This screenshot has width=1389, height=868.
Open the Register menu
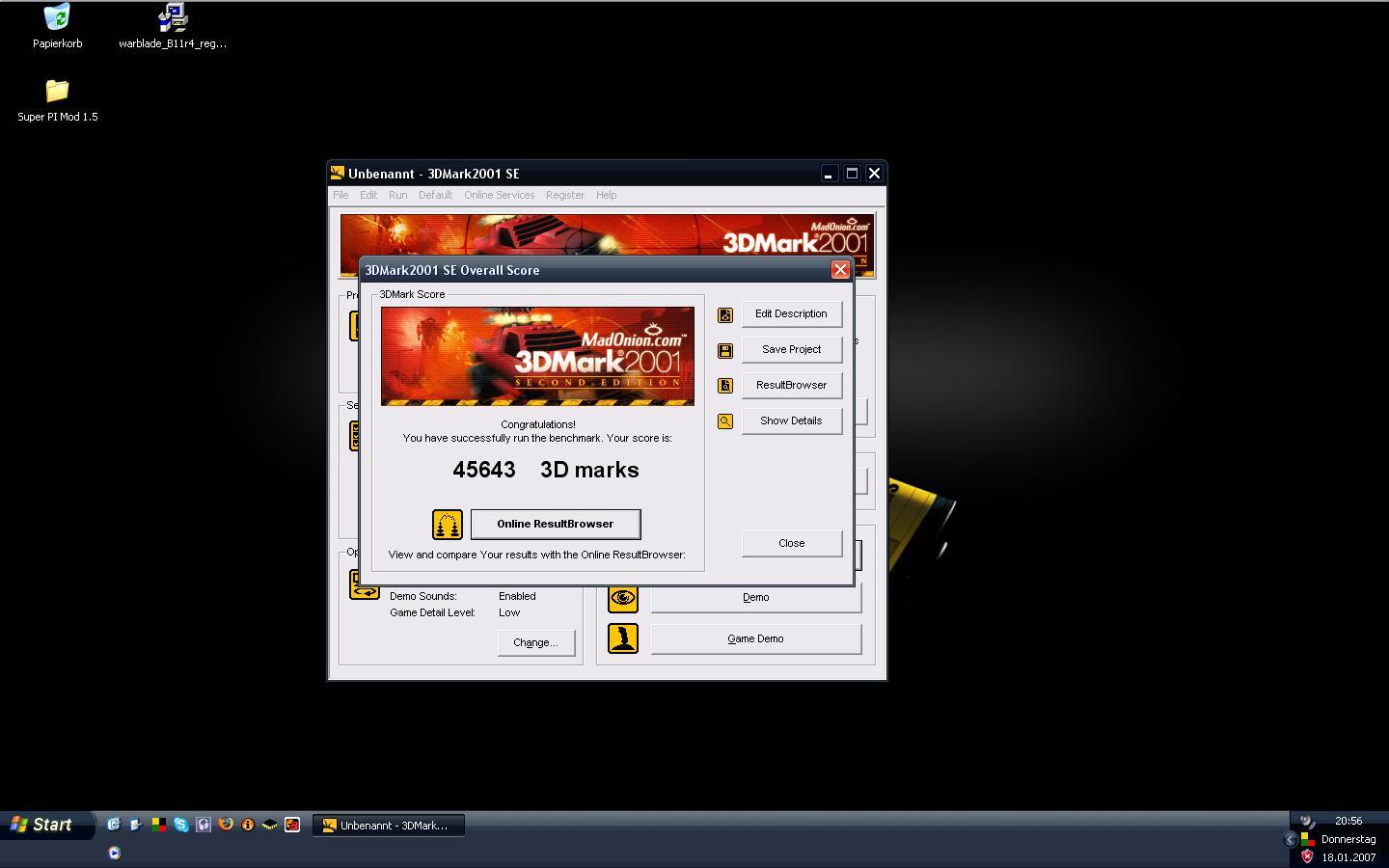565,195
